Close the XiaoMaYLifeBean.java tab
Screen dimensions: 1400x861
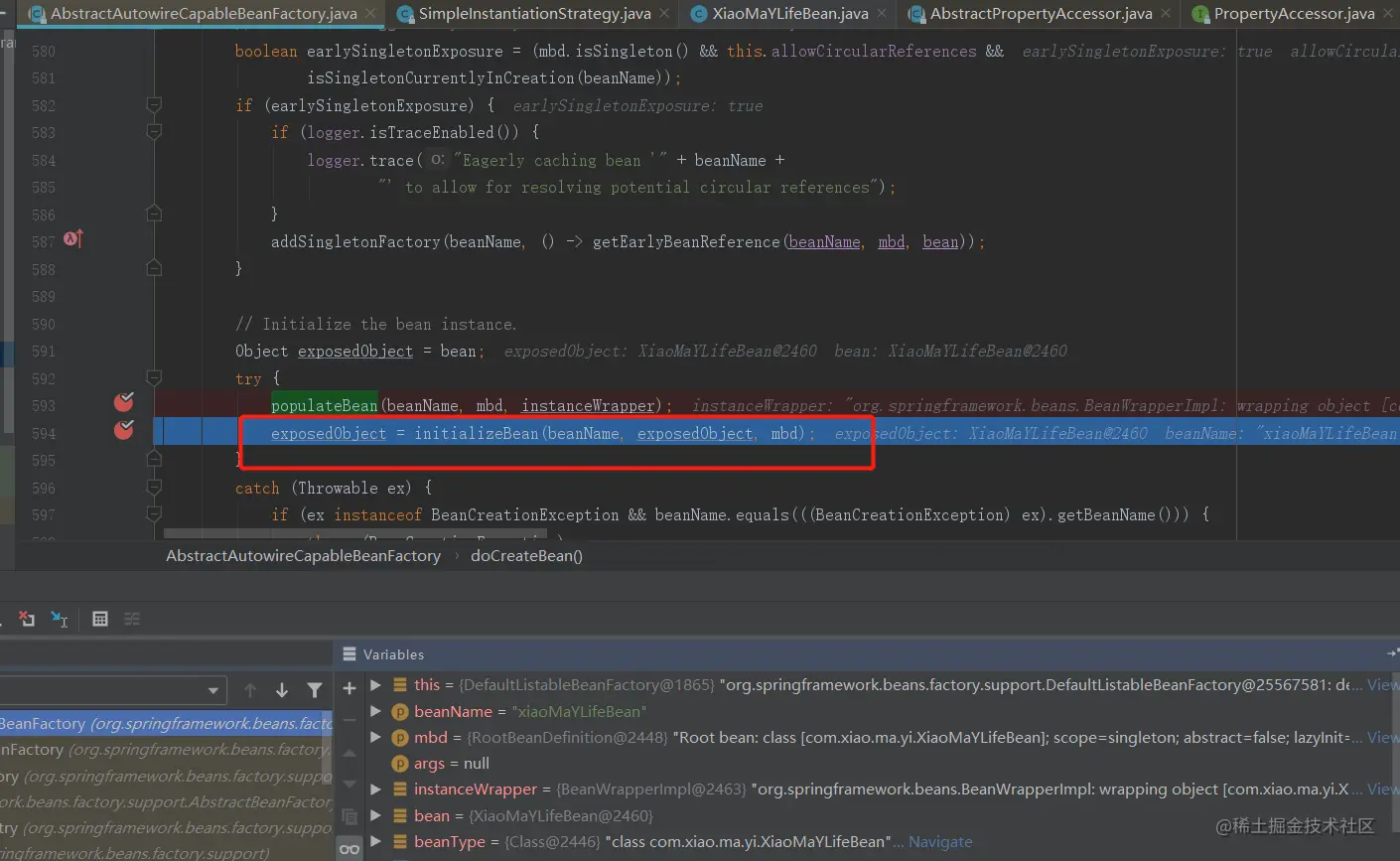tap(883, 14)
